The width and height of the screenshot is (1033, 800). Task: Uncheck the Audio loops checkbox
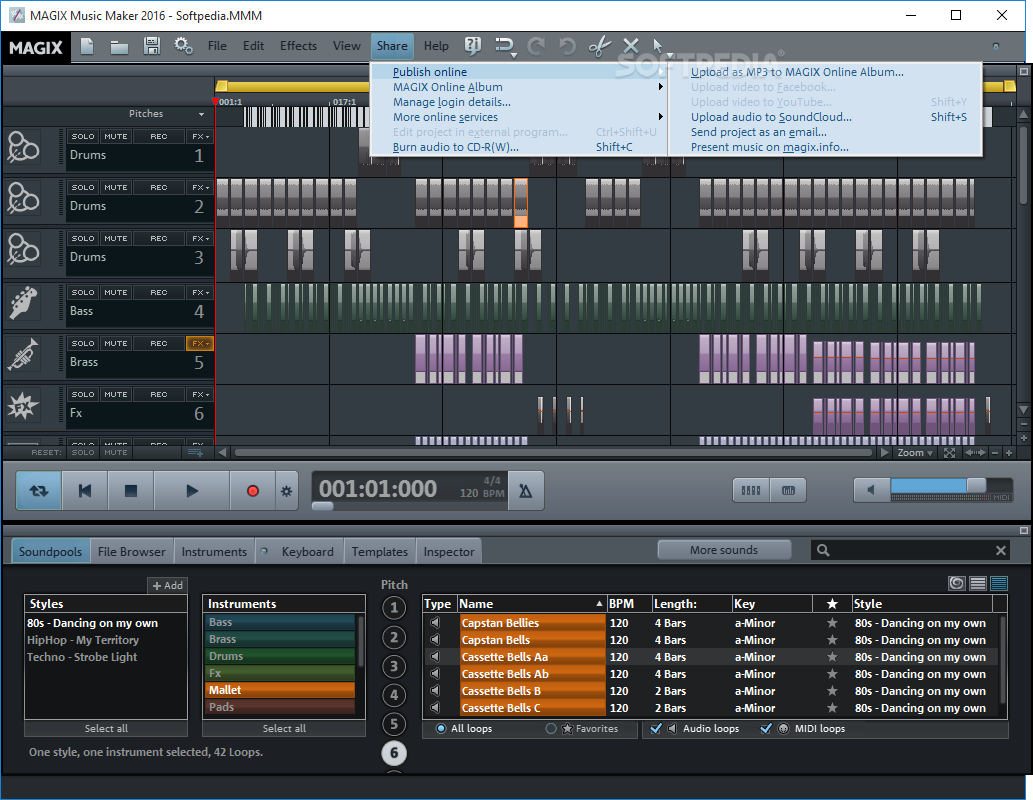coord(656,728)
